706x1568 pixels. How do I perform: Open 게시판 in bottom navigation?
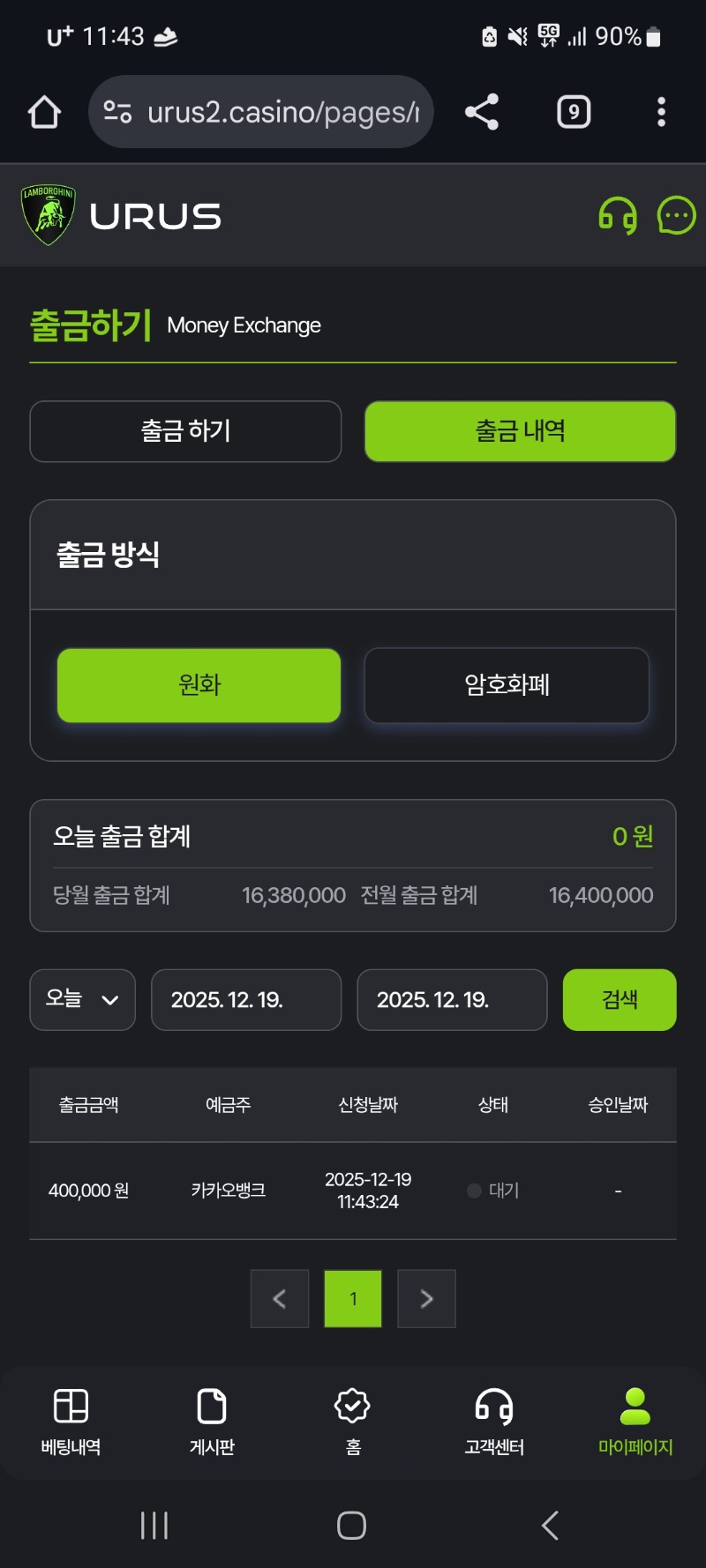[212, 1422]
